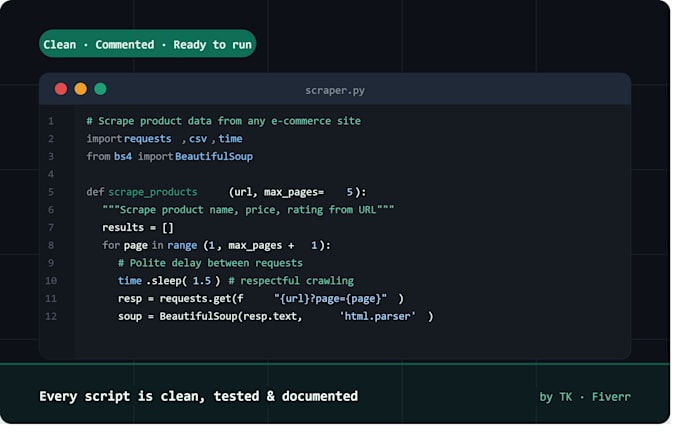Click the "(url, max_pages=" parameters

click(x=276, y=193)
